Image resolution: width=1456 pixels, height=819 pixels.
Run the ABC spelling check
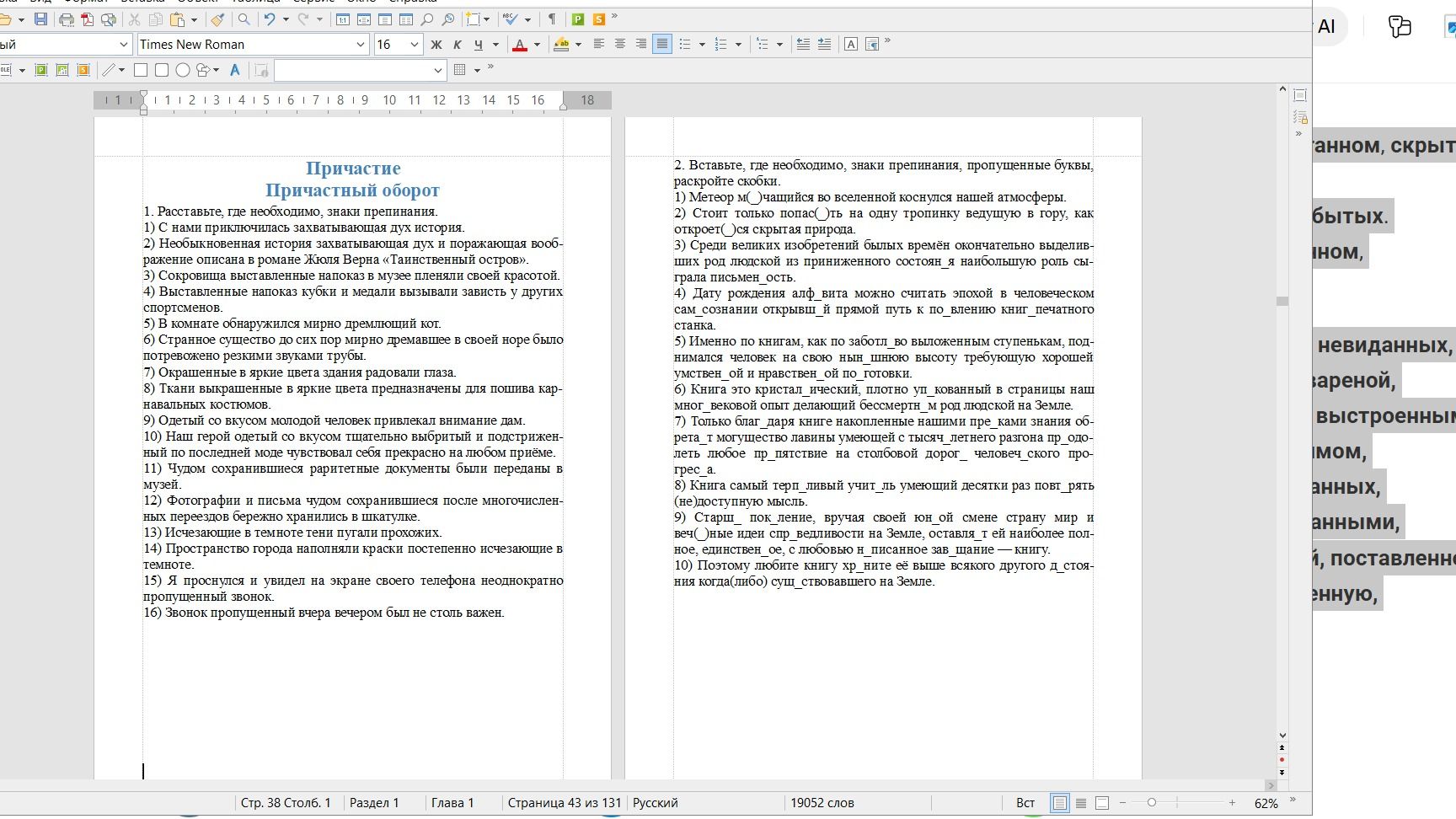tap(511, 19)
